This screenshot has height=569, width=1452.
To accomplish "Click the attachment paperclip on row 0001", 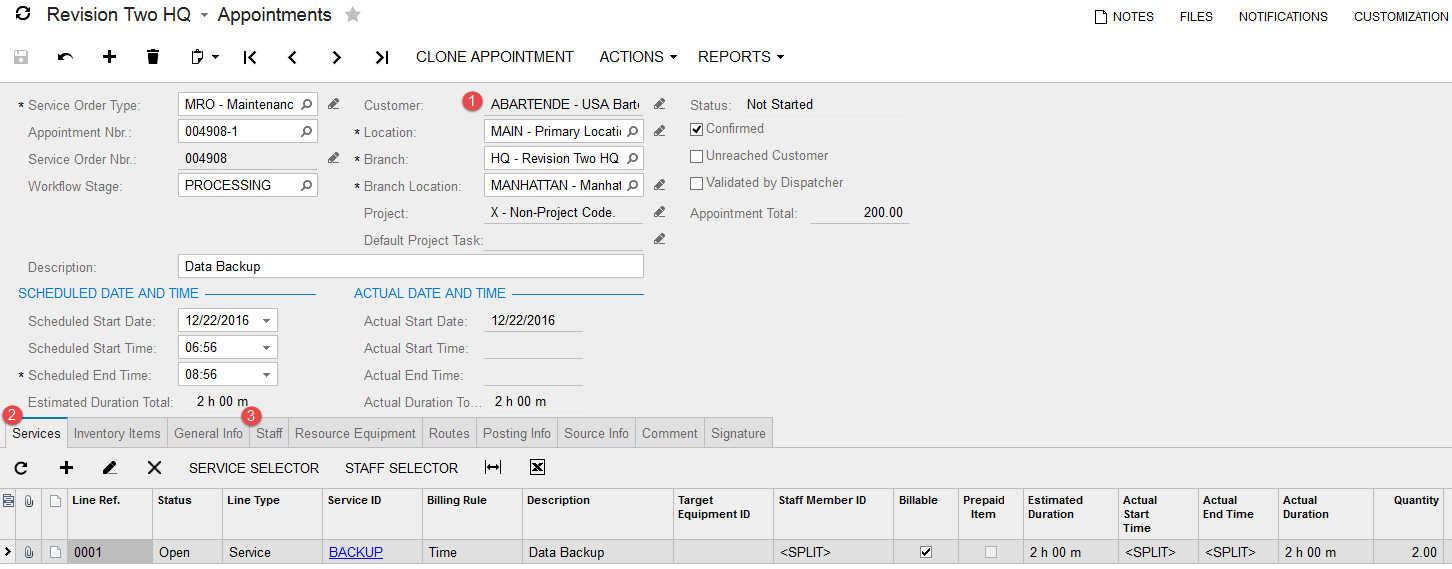I will pyautogui.click(x=29, y=552).
